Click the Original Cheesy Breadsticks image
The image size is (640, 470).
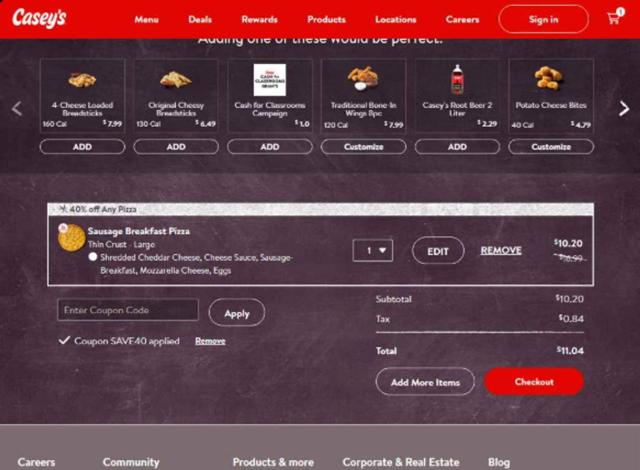[176, 80]
